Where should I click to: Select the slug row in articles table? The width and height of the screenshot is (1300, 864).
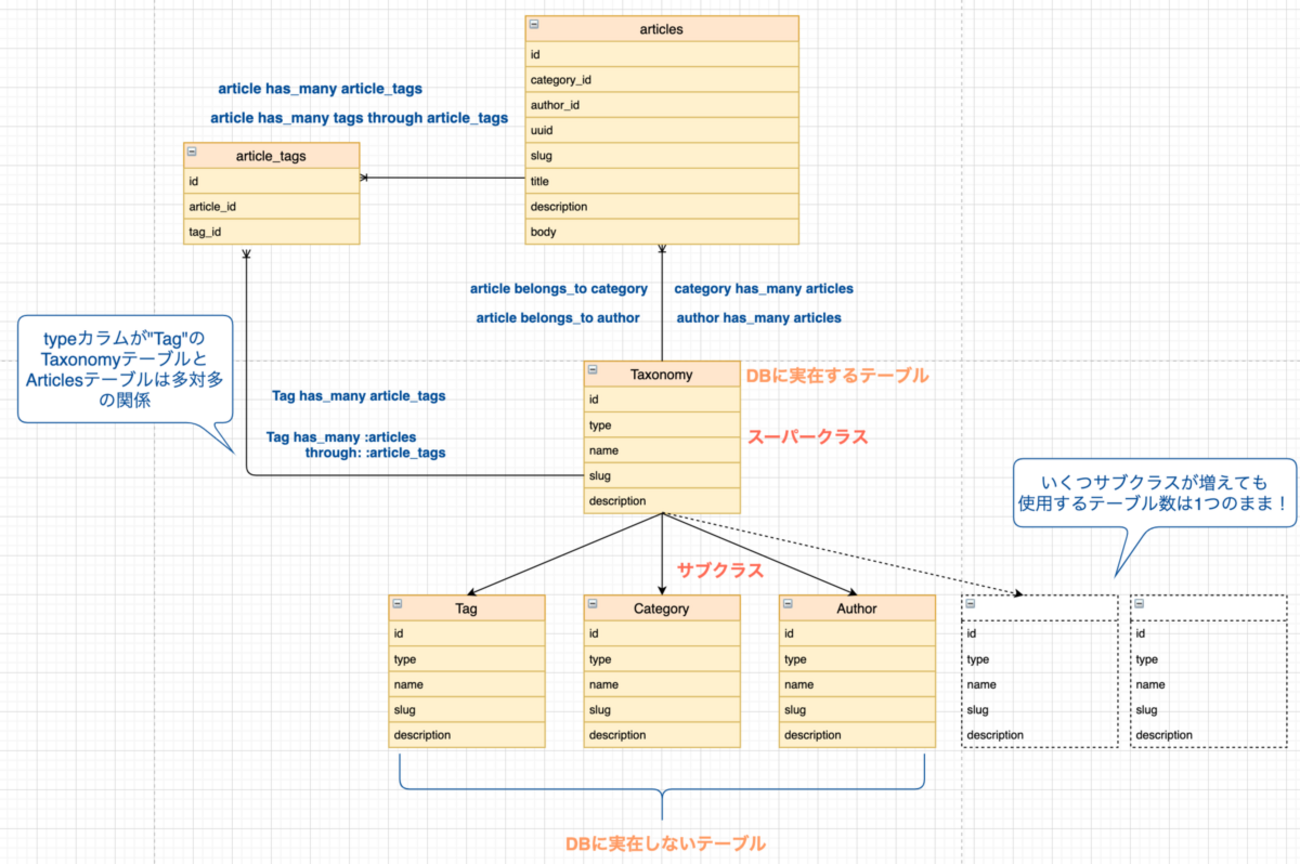point(662,156)
